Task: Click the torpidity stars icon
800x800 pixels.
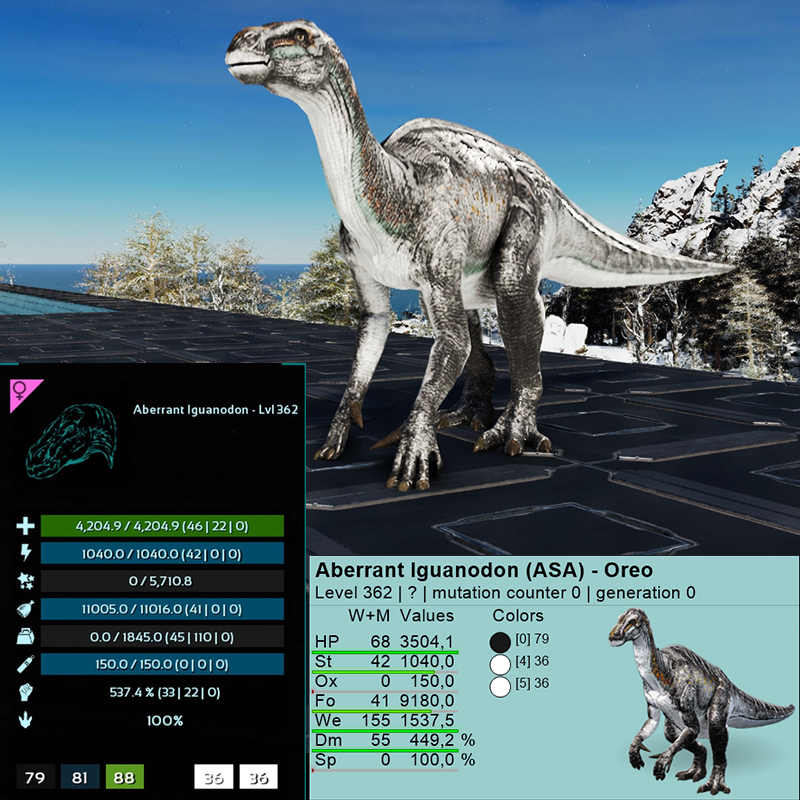Action: [26, 581]
